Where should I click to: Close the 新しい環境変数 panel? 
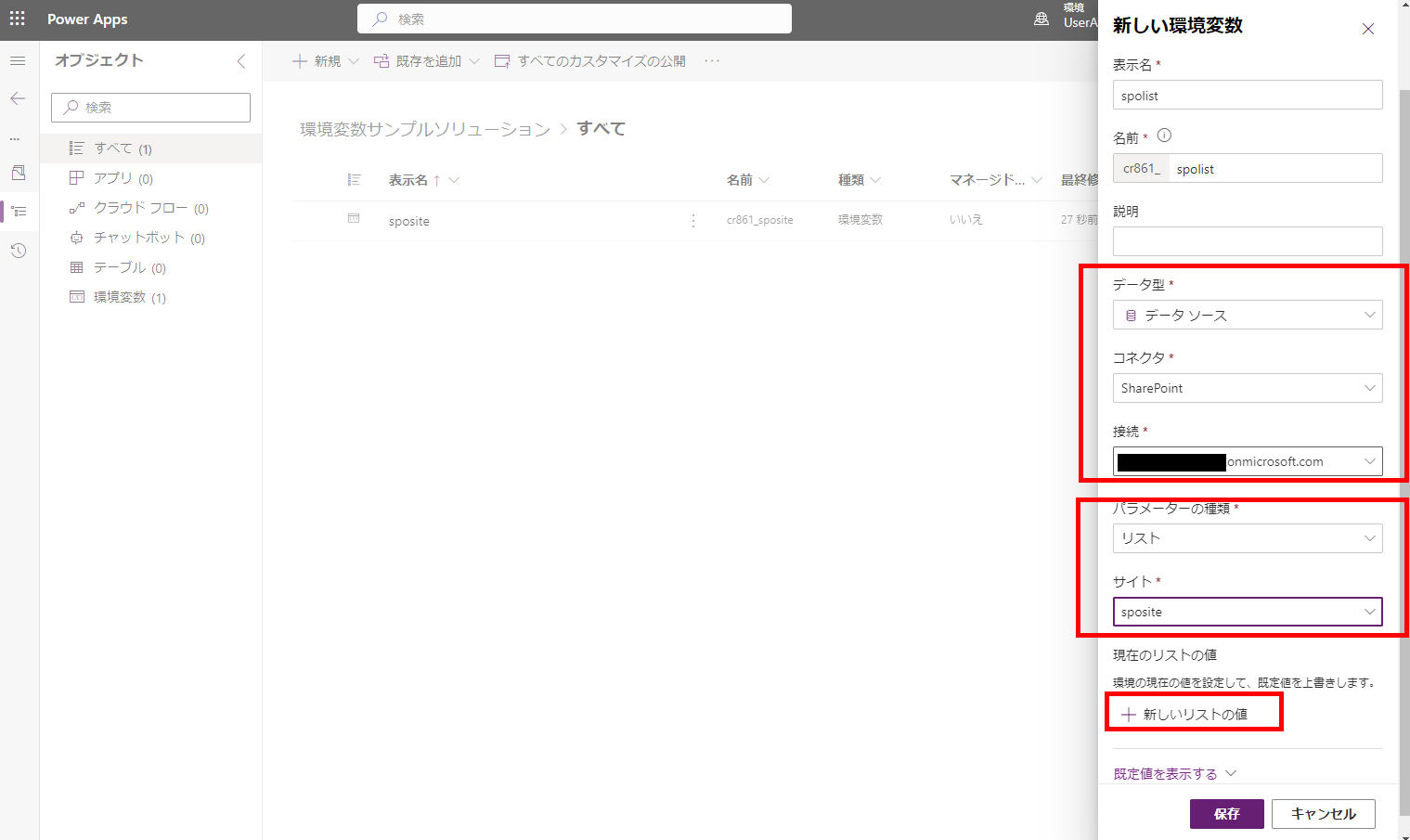1367,29
